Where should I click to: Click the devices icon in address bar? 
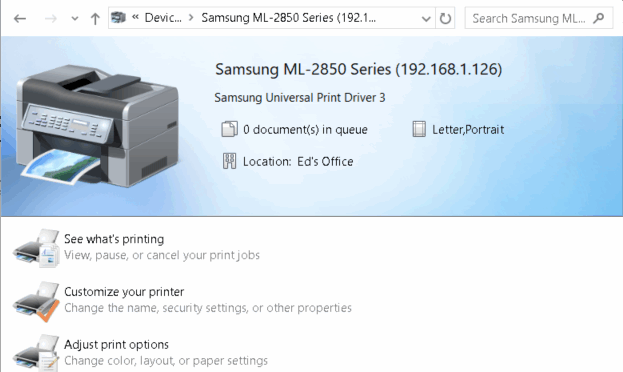point(118,17)
